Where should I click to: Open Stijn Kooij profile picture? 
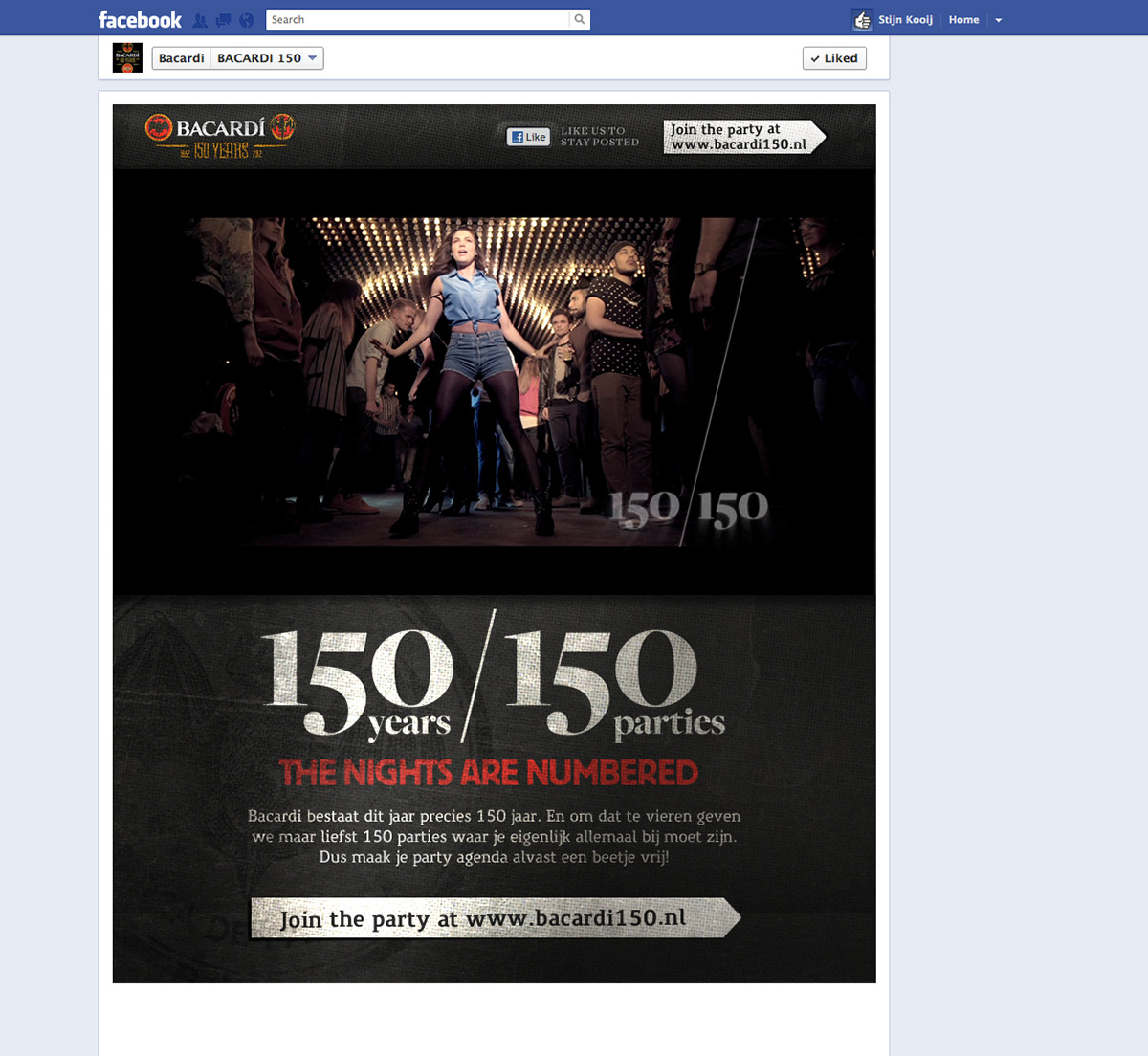(862, 19)
